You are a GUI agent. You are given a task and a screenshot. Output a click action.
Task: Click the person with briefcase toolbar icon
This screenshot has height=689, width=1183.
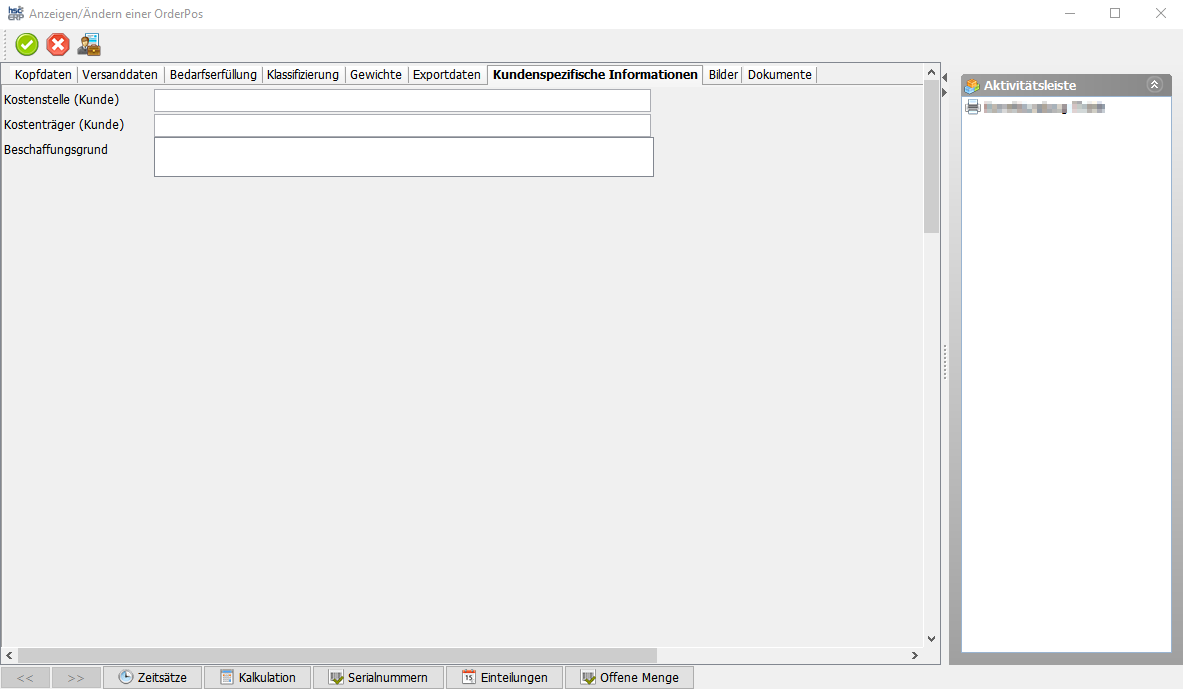(x=89, y=45)
